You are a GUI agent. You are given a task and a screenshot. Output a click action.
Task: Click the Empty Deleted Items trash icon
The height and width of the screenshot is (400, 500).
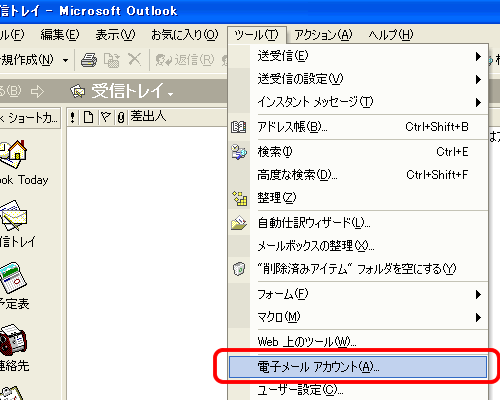pos(239,269)
